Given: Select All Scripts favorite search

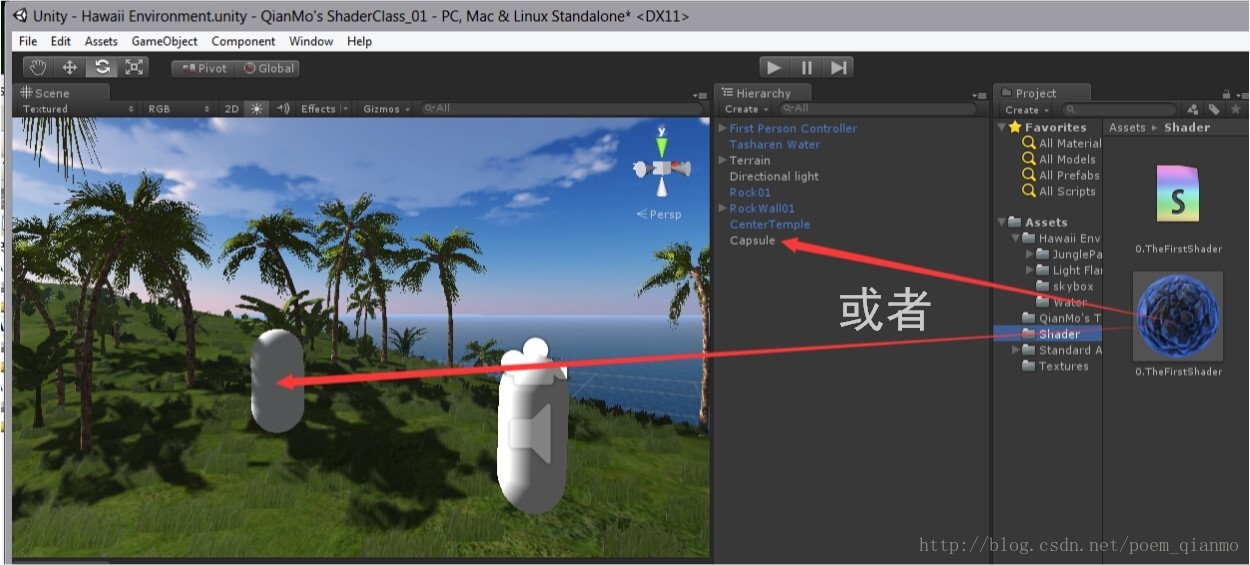Looking at the screenshot, I should tap(1059, 191).
